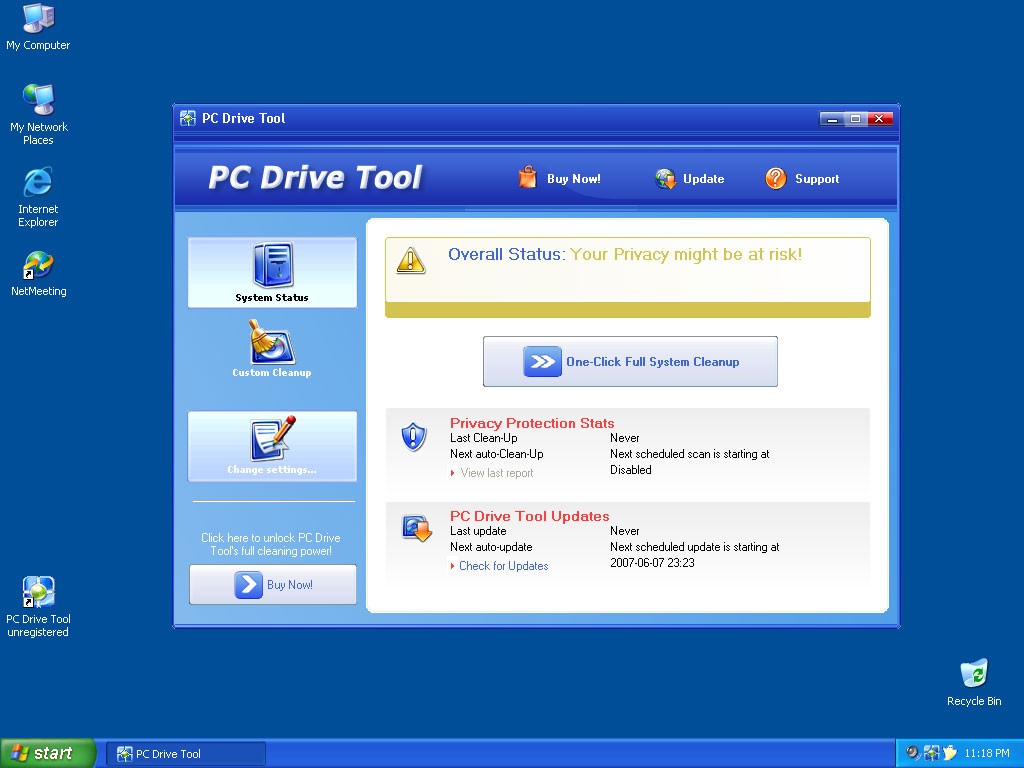
Task: Open the View last report link
Action: pyautogui.click(x=496, y=473)
